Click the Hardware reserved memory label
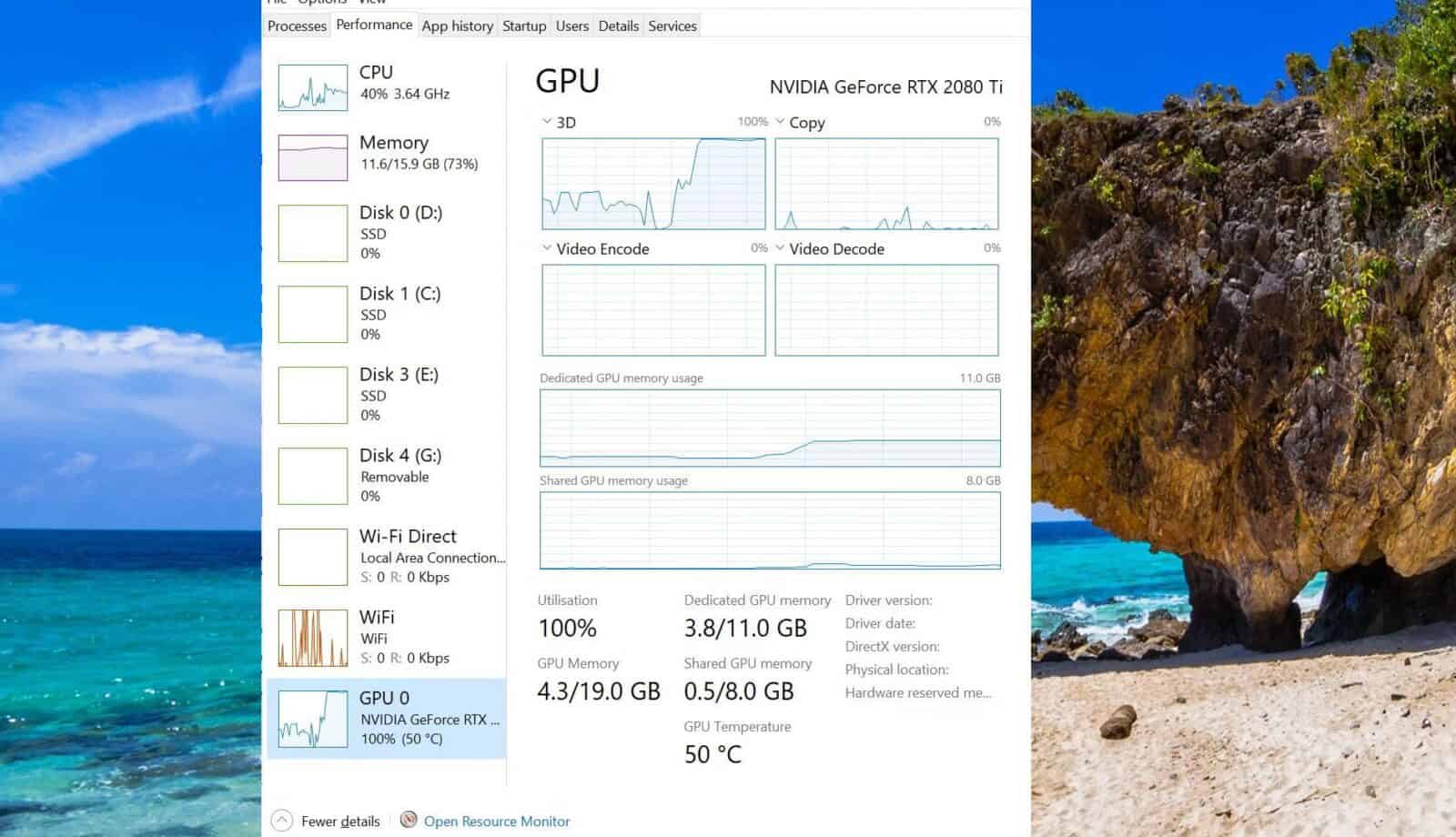Screen dimensions: 1456x837 [918, 692]
